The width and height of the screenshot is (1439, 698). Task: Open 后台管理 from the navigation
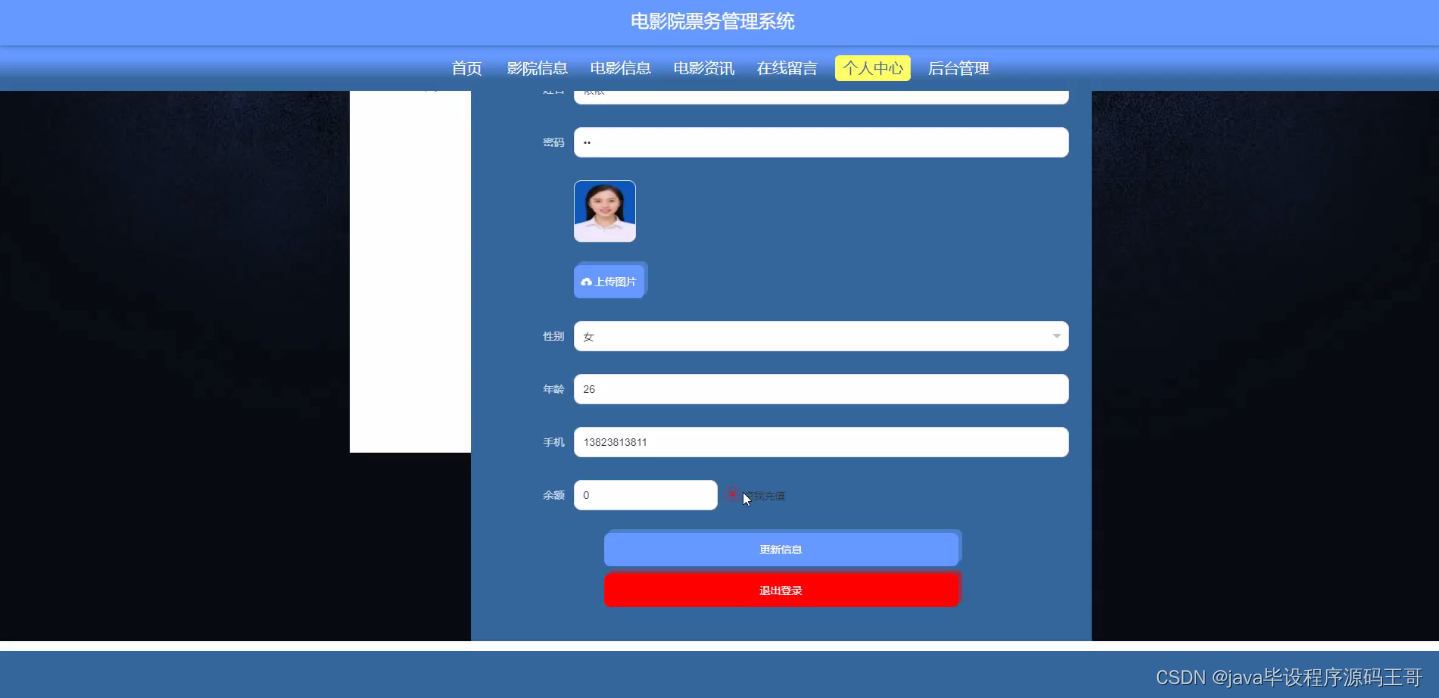pos(958,68)
